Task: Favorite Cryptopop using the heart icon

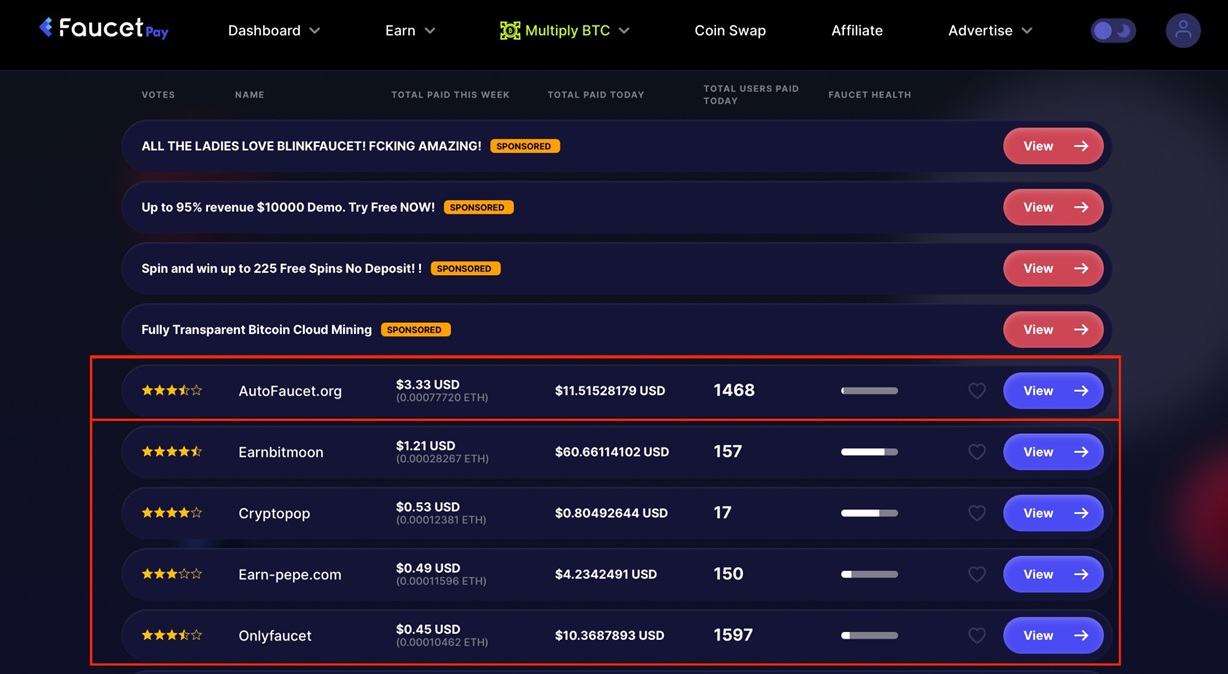Action: click(x=977, y=513)
